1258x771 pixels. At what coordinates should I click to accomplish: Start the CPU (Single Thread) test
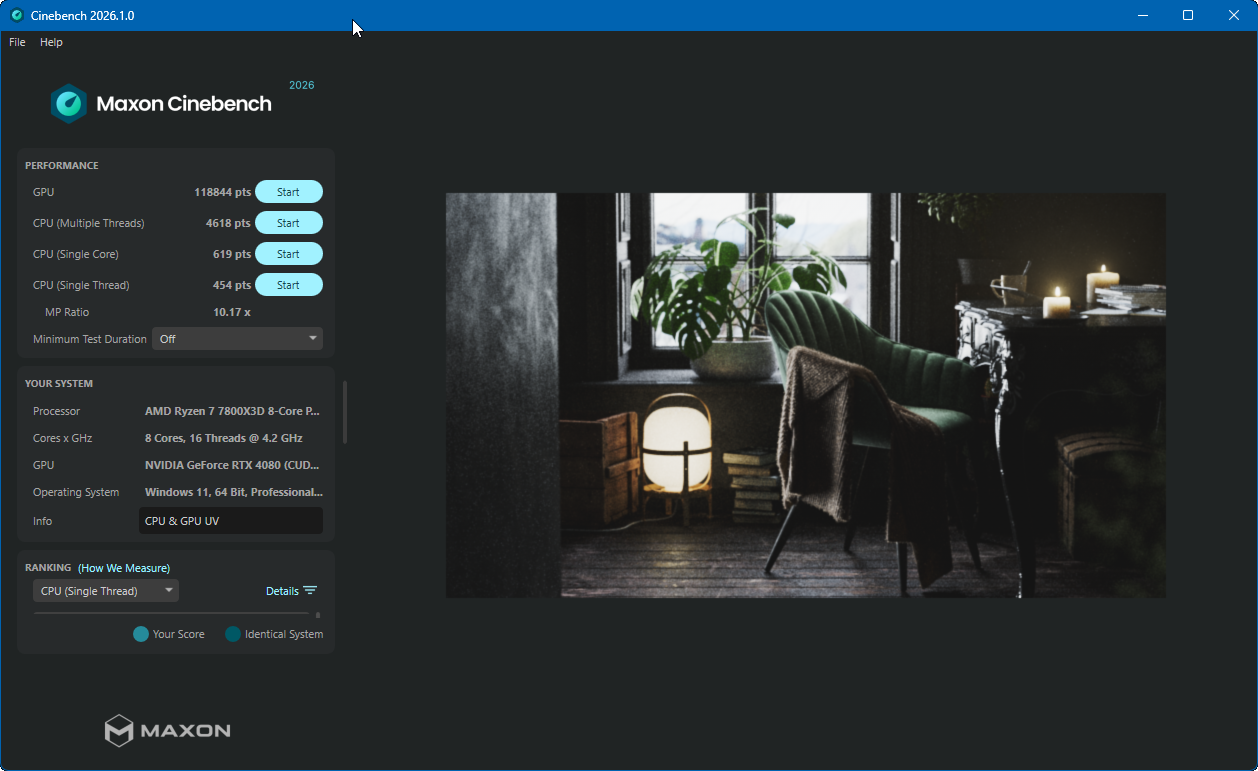tap(289, 285)
